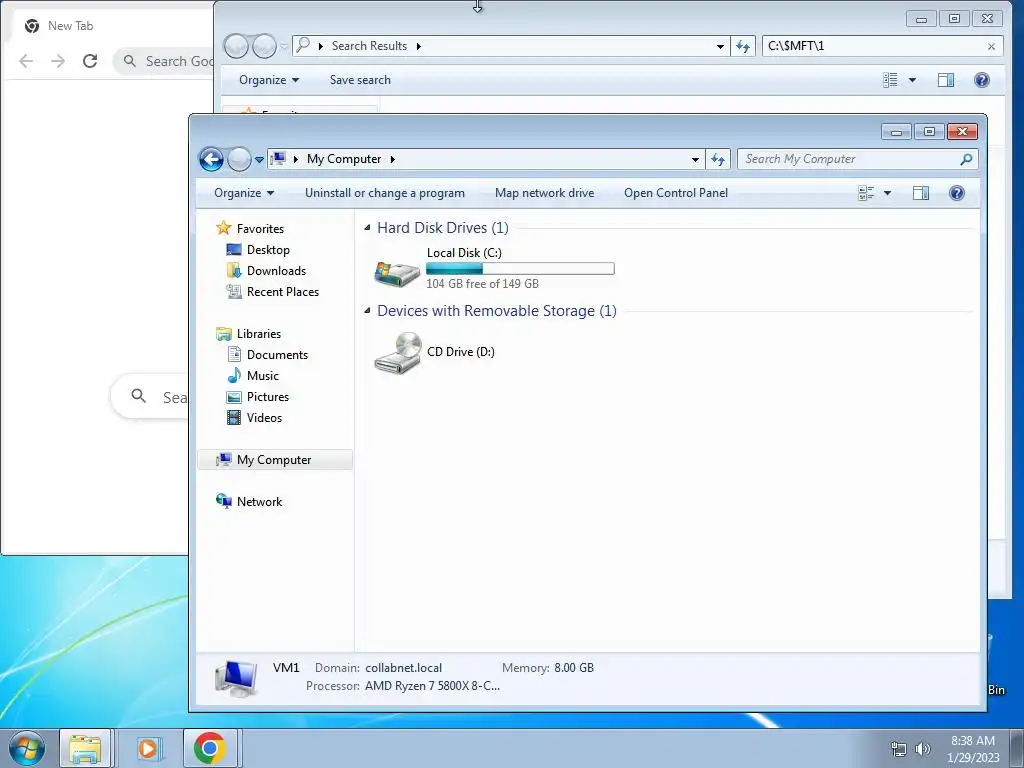Image resolution: width=1024 pixels, height=768 pixels.
Task: Open help in My Computer window
Action: pos(957,193)
